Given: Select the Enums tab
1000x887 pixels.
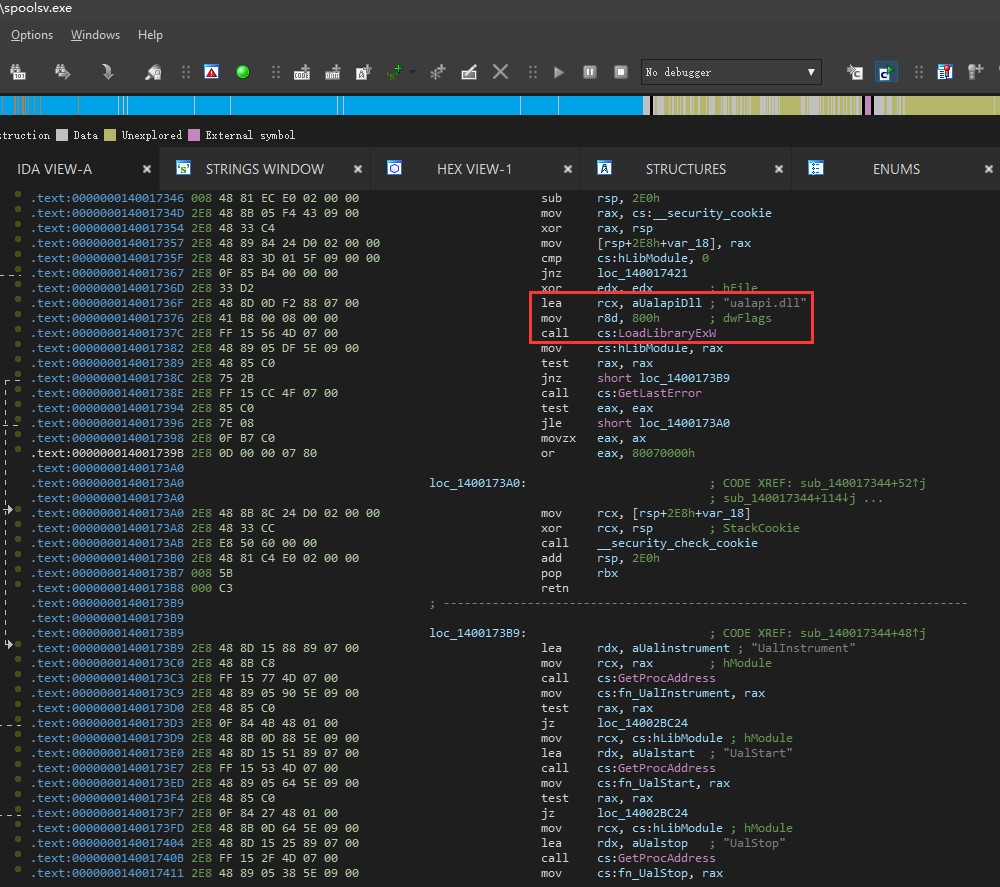Looking at the screenshot, I should [896, 169].
